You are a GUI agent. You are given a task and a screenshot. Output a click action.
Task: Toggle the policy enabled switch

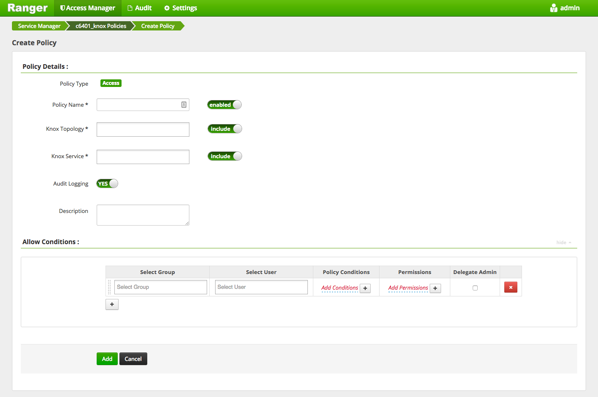(x=225, y=105)
